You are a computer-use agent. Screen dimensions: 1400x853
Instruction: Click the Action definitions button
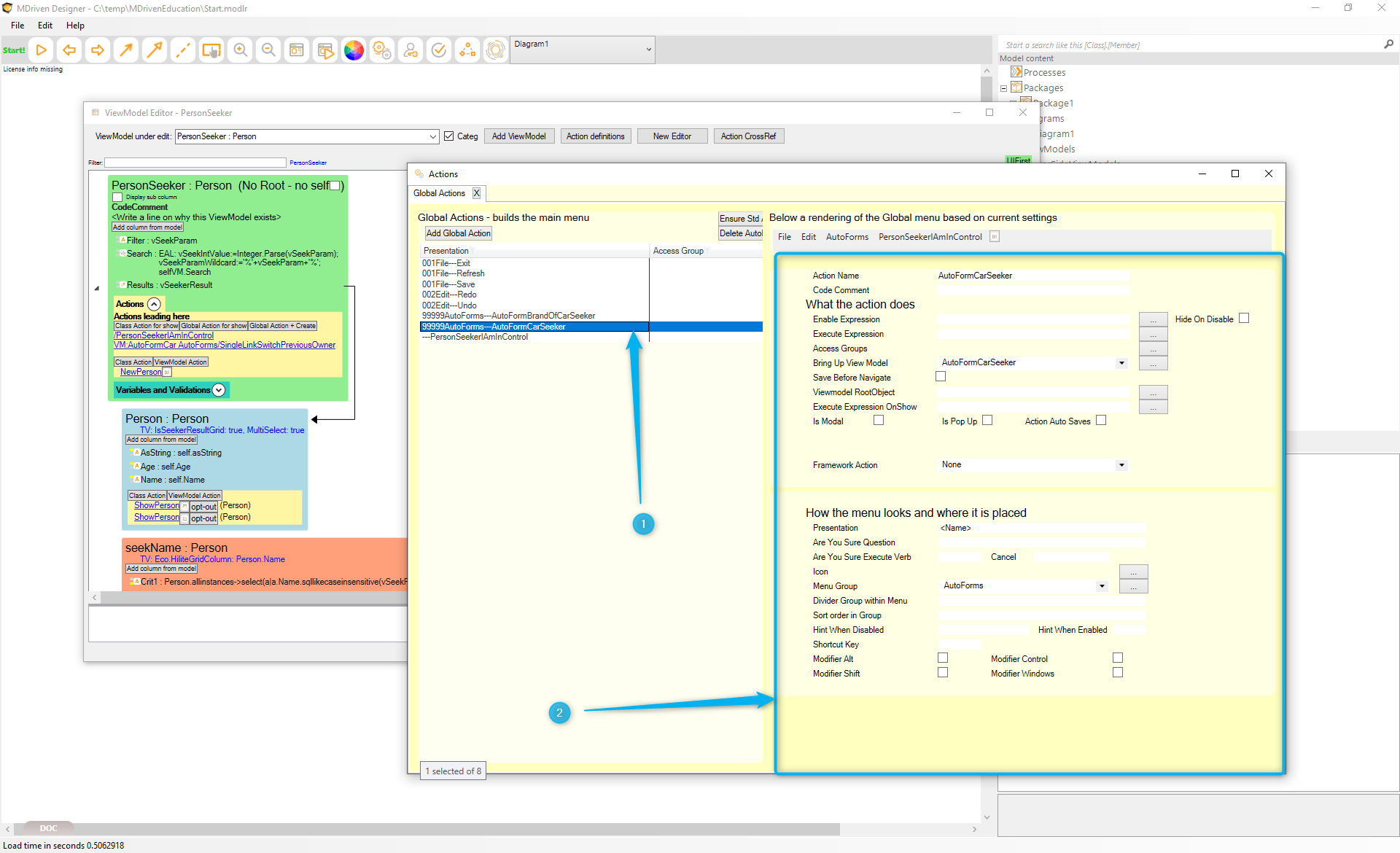[595, 136]
